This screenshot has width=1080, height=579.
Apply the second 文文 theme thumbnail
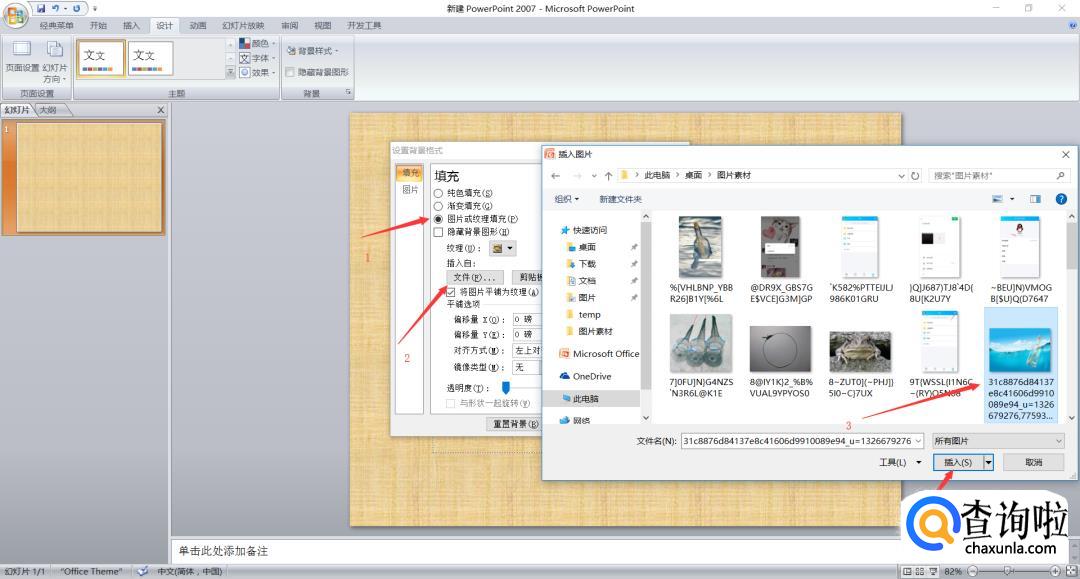(150, 58)
